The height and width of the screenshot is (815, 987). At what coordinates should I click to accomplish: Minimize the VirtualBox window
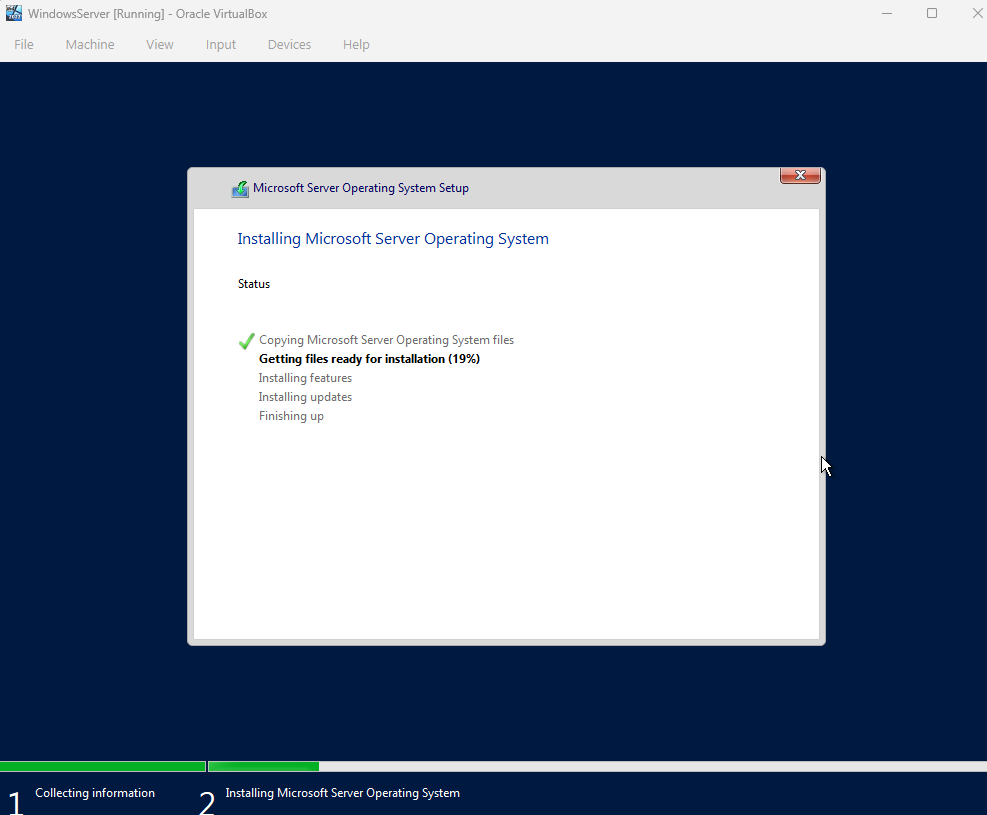pyautogui.click(x=887, y=13)
